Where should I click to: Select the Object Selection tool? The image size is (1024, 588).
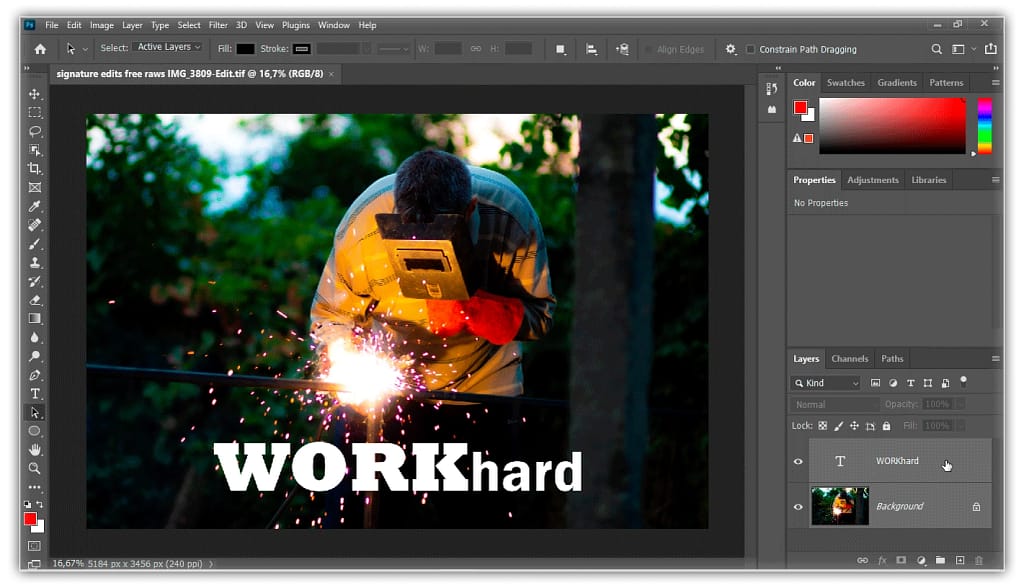35,150
